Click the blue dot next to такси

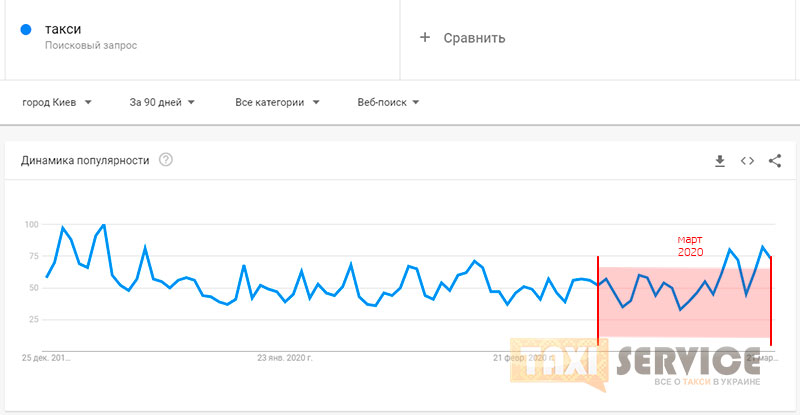click(x=26, y=30)
